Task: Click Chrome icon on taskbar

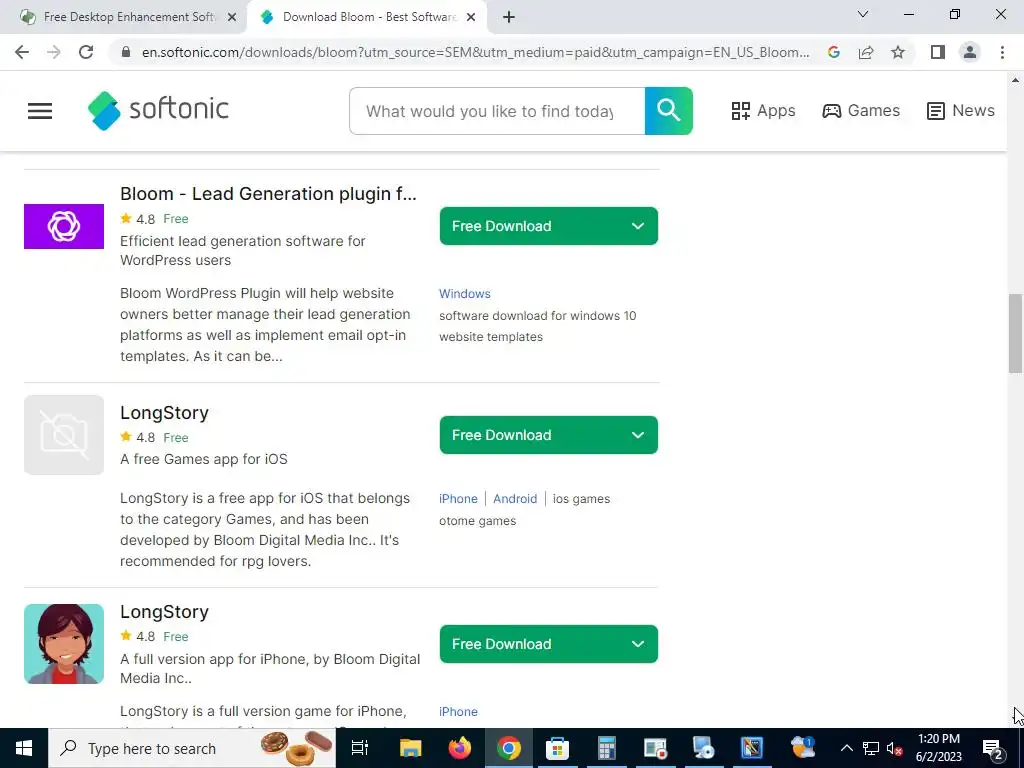Action: [509, 748]
